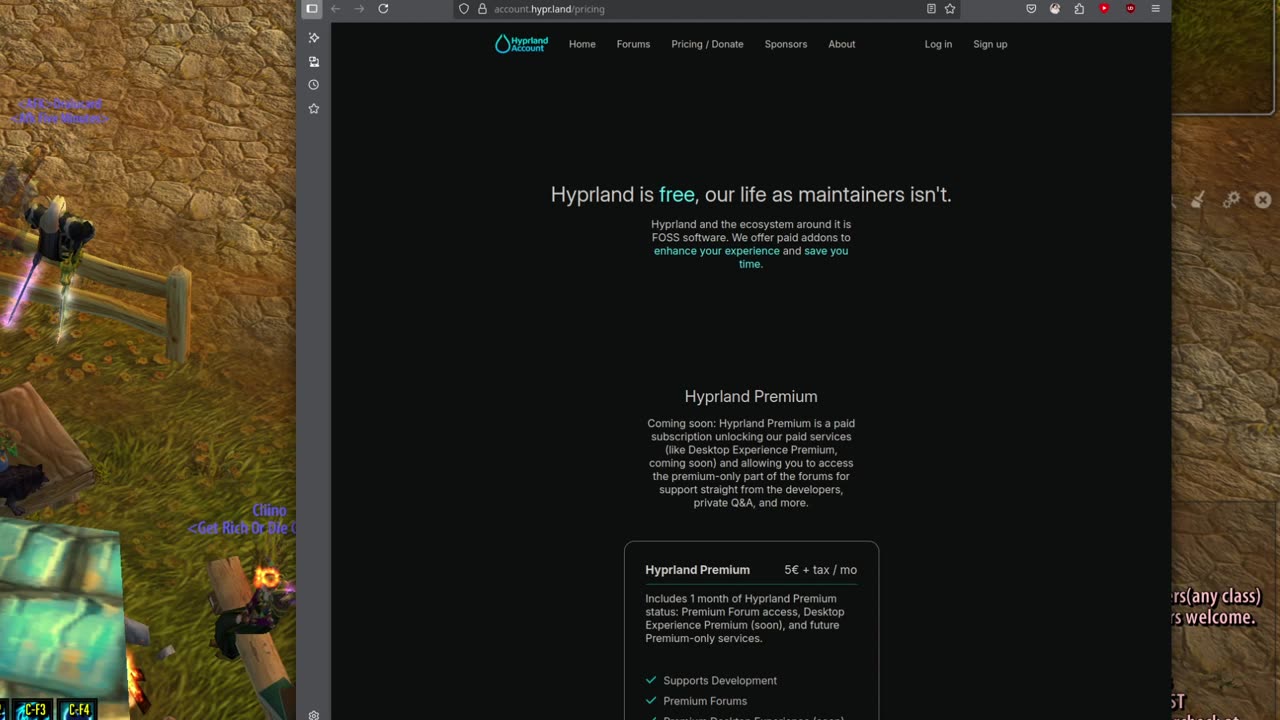Toggle reader view icon in address bar
This screenshot has height=720, width=1280.
click(931, 9)
